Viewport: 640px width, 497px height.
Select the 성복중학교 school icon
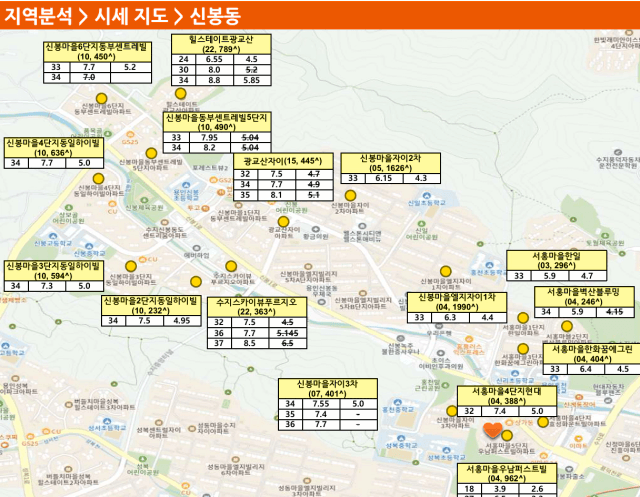[401, 439]
